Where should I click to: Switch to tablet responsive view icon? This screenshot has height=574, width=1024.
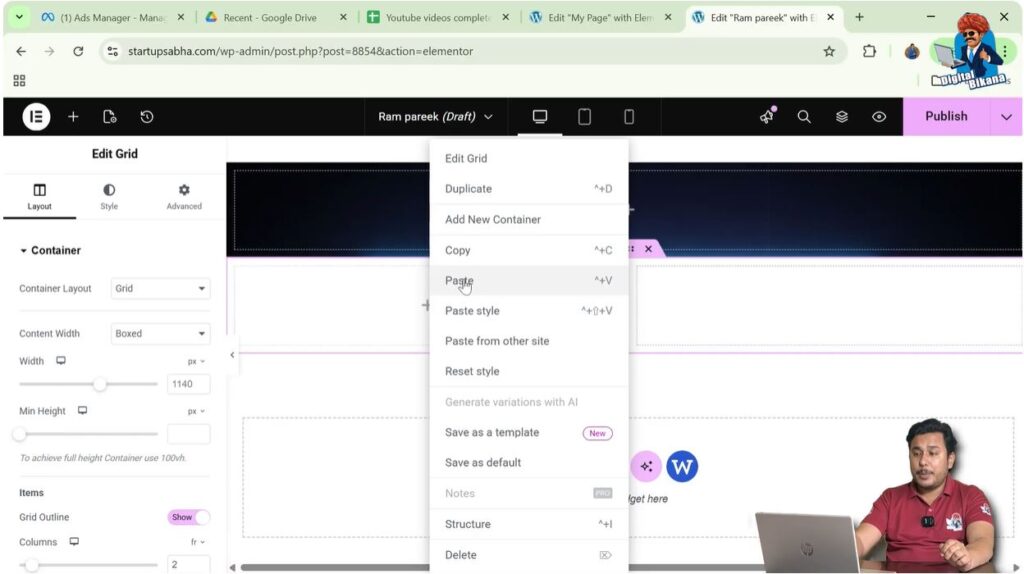coord(584,117)
